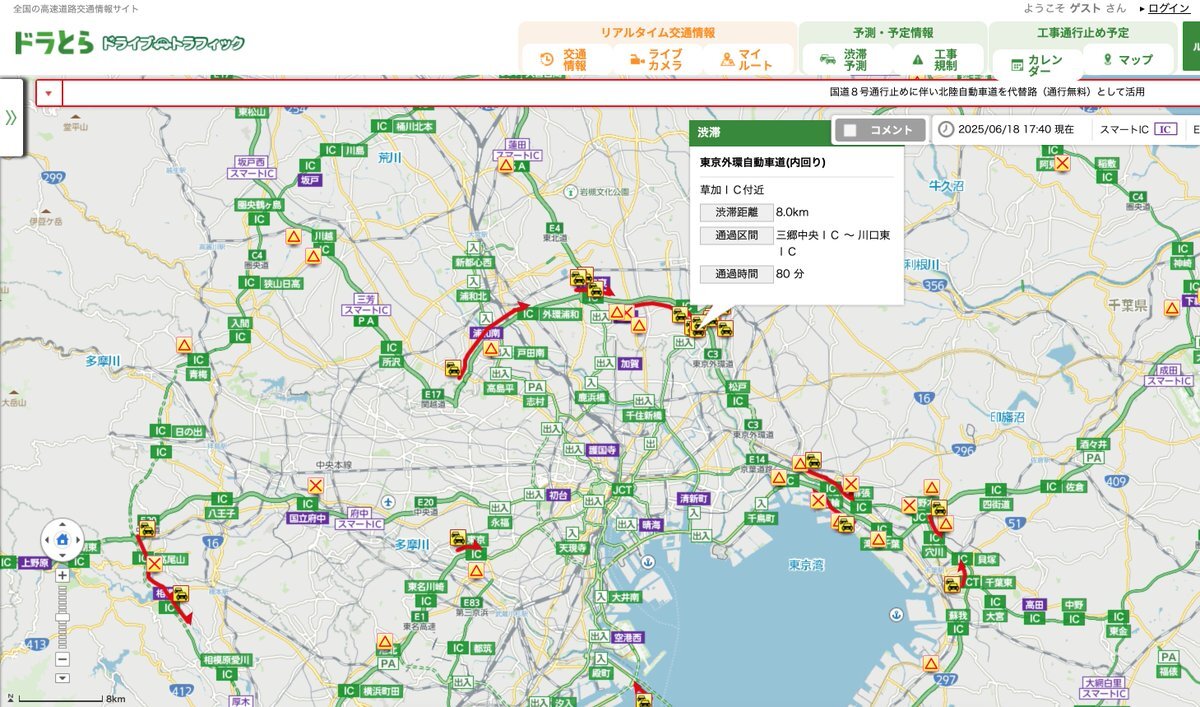Click the 渋滞 popup header
This screenshot has width=1200, height=707.
click(x=760, y=132)
